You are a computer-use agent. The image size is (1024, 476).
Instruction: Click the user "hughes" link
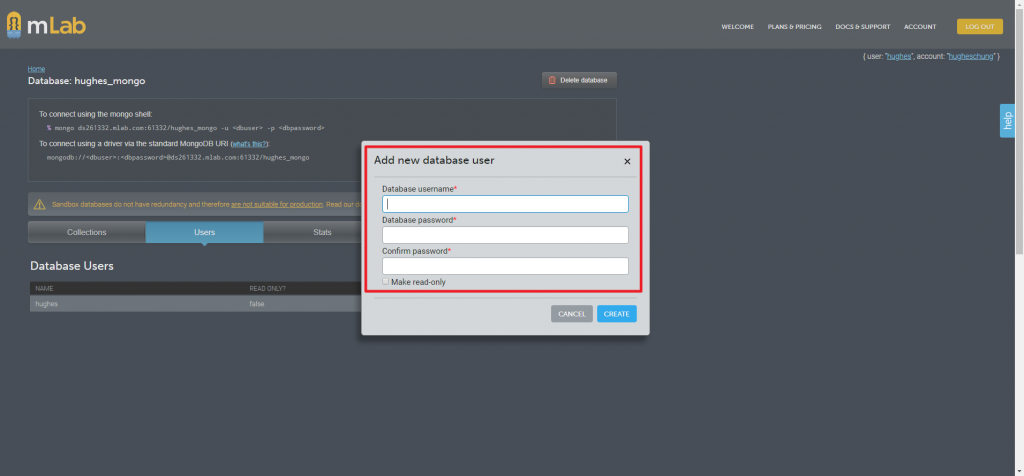pyautogui.click(x=899, y=57)
